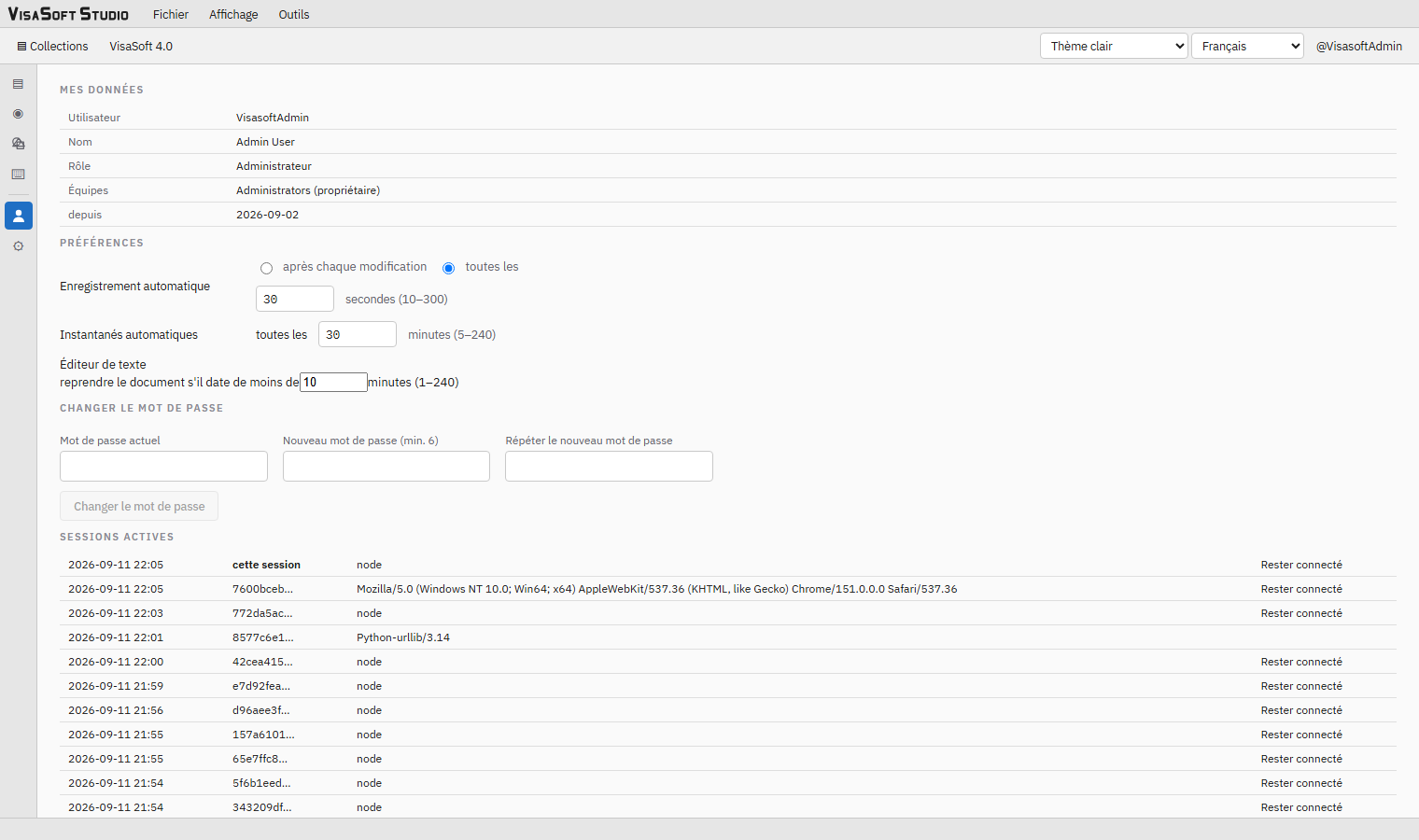Click 'Rester connecté' for session 7600bceb
Viewport: 1419px width, 840px height.
pos(1301,589)
